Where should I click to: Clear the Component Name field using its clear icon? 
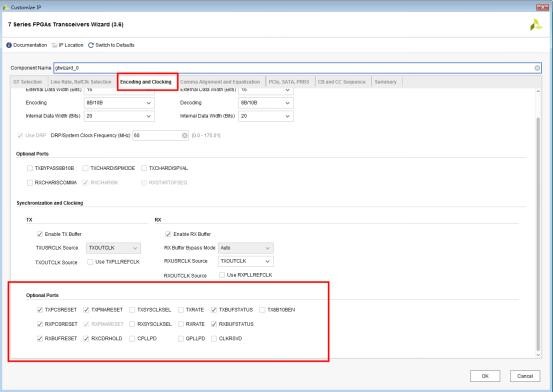(x=537, y=68)
